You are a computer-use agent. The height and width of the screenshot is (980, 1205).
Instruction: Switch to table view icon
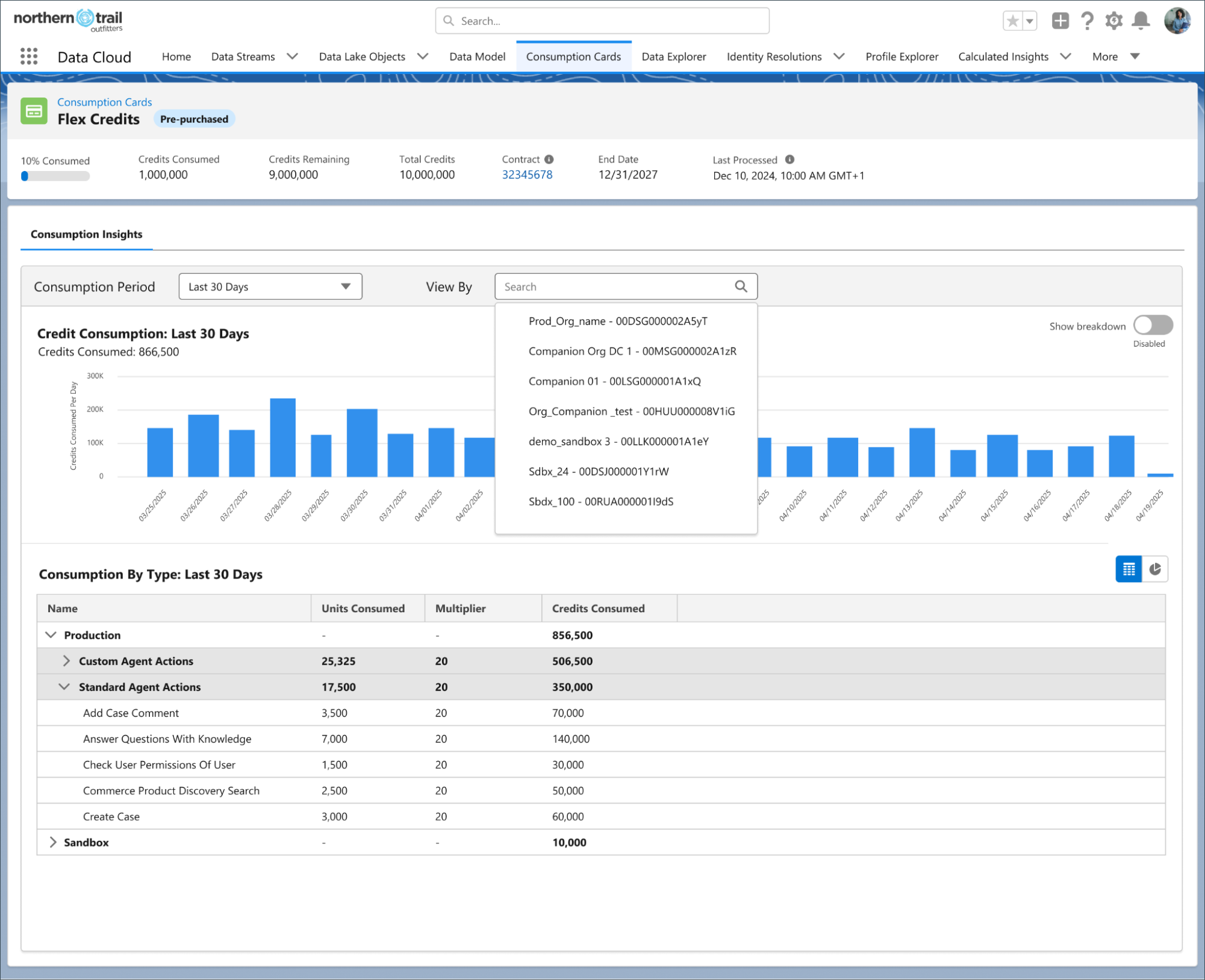1129,569
